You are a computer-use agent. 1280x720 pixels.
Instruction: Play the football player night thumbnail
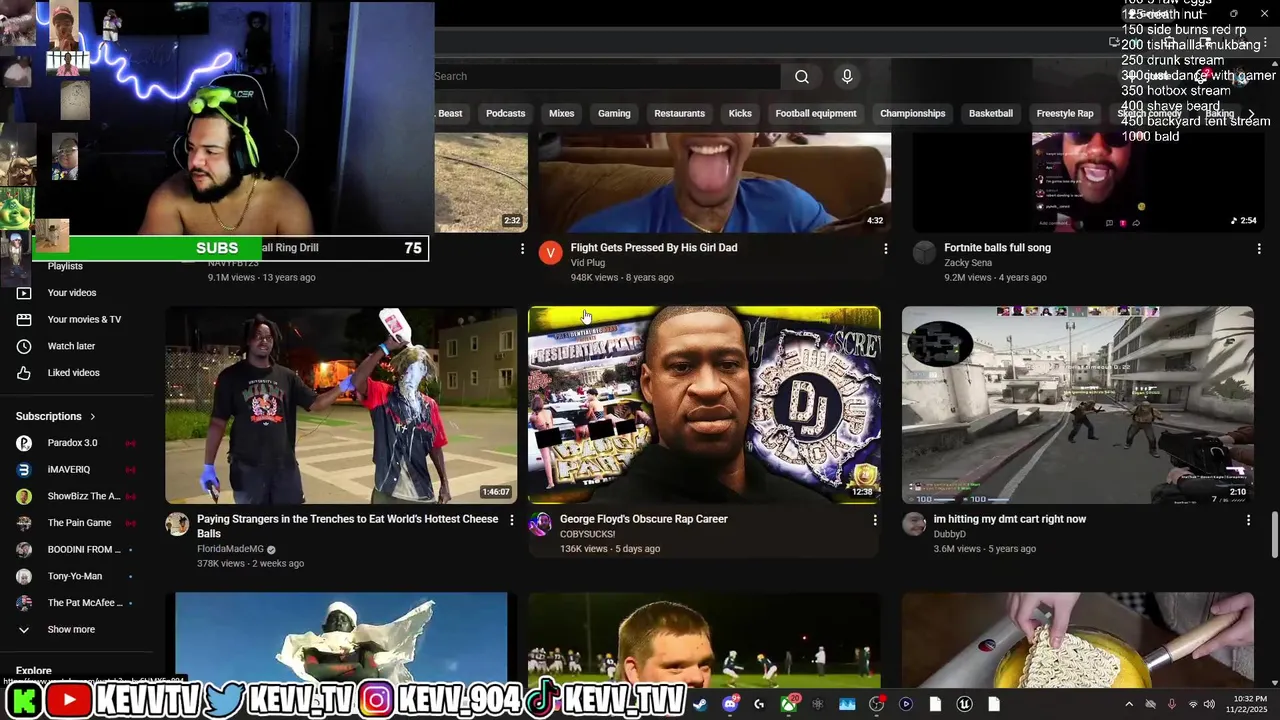point(704,638)
